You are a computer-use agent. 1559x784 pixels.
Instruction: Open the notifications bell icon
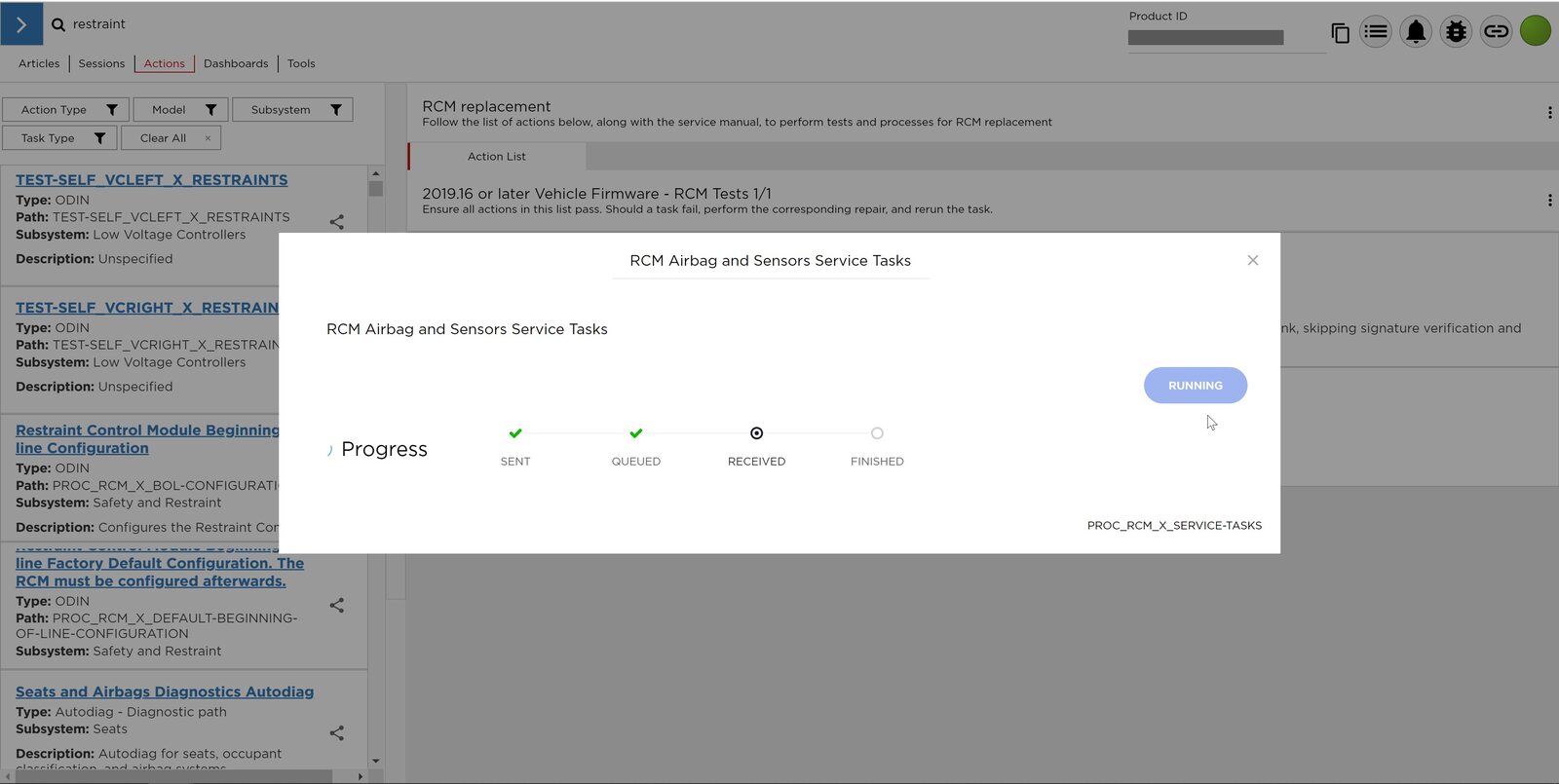point(1416,32)
